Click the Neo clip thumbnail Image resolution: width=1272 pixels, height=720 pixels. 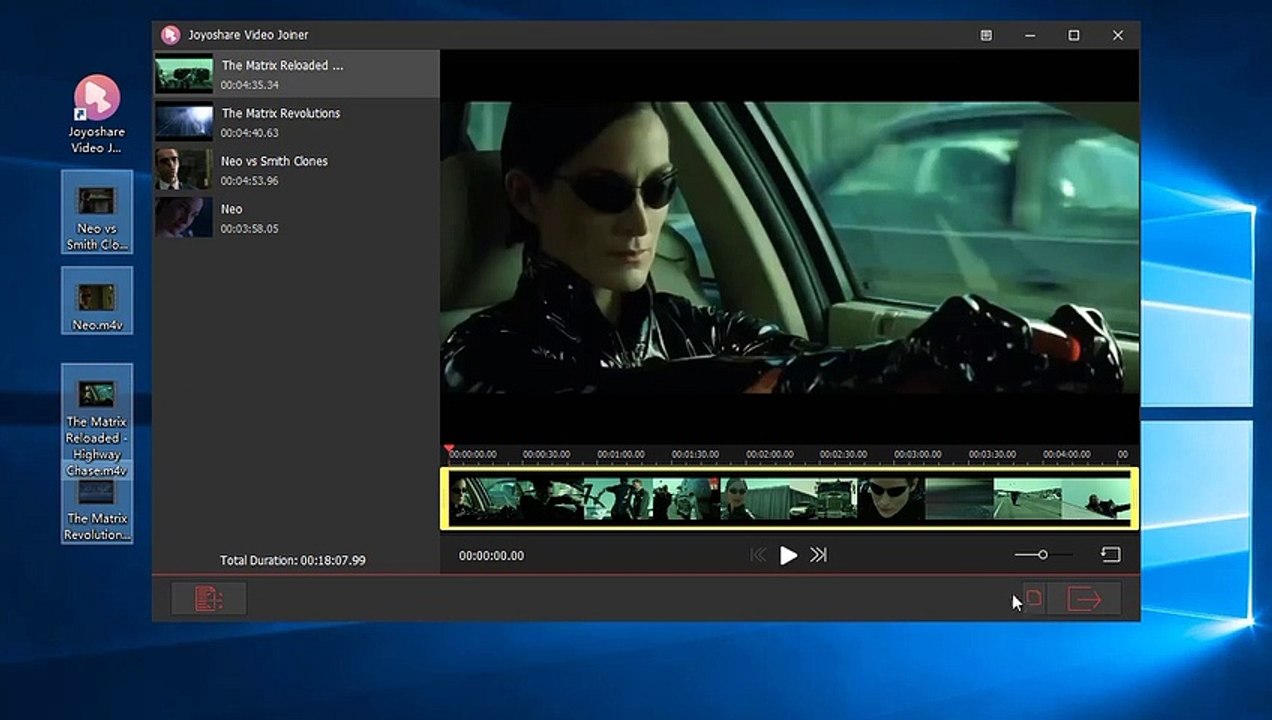coord(184,218)
